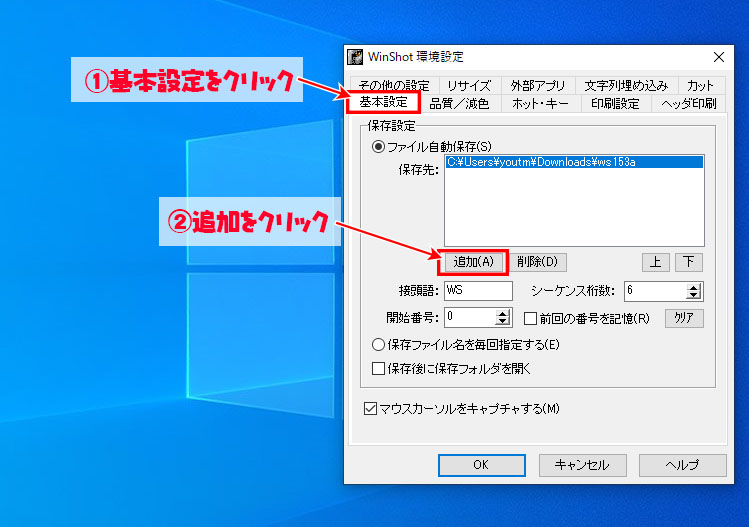
Task: Switch to the その他の設定 tab
Action: (394, 86)
